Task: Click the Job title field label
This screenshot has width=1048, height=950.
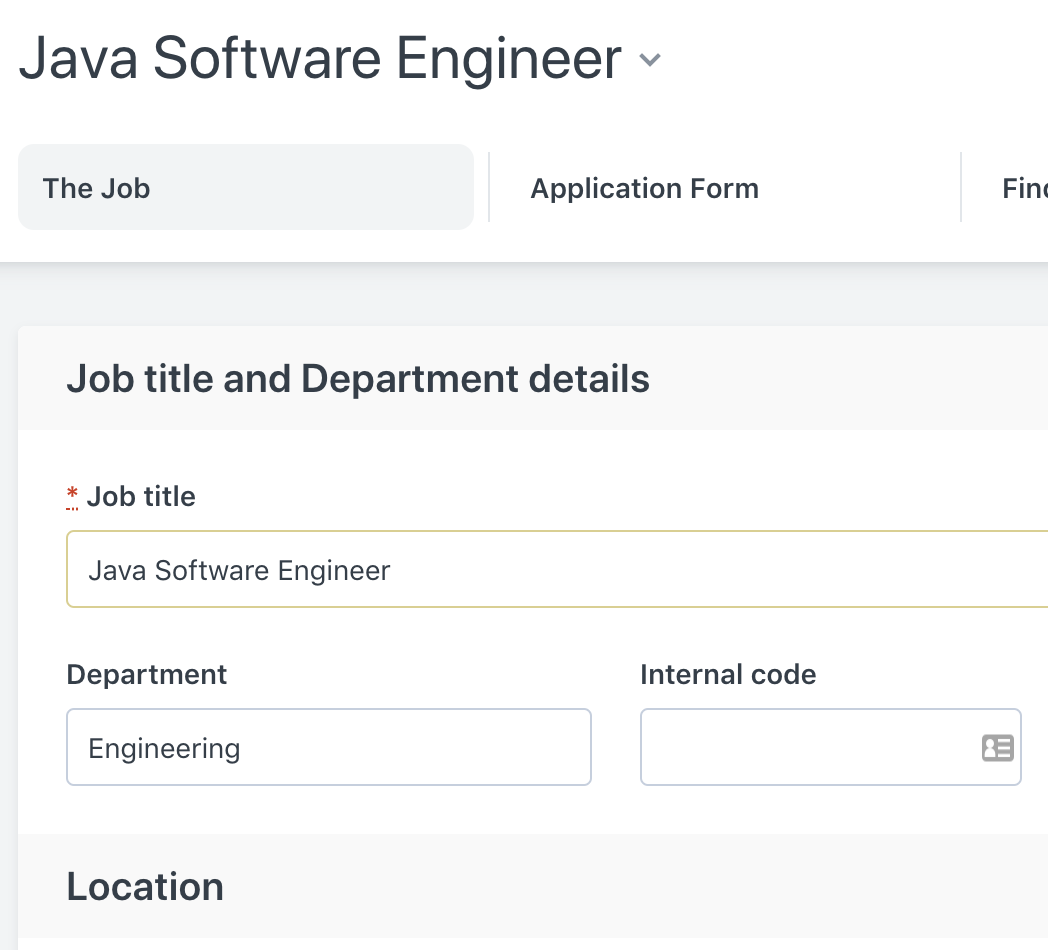Action: (141, 497)
